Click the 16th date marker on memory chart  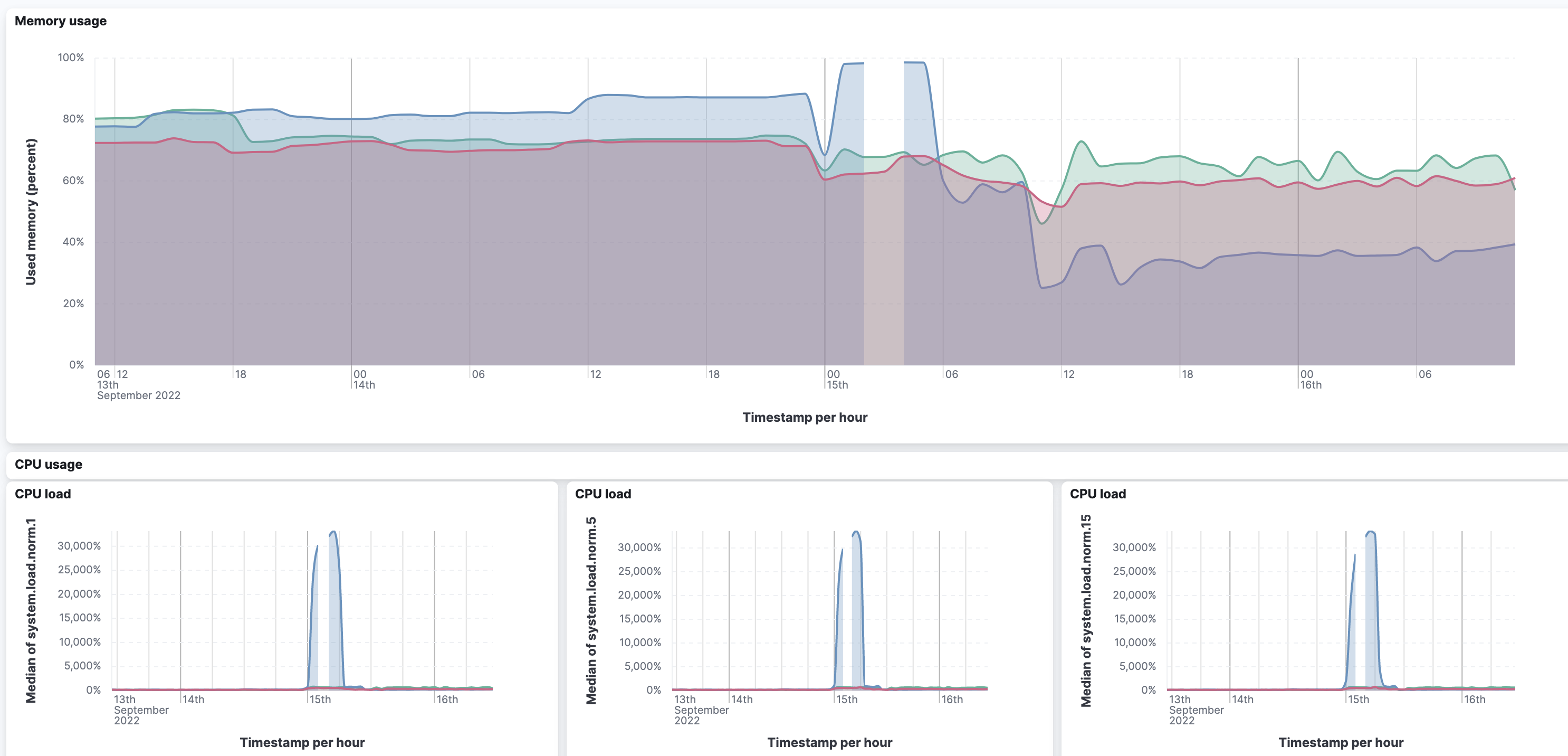(x=1311, y=385)
